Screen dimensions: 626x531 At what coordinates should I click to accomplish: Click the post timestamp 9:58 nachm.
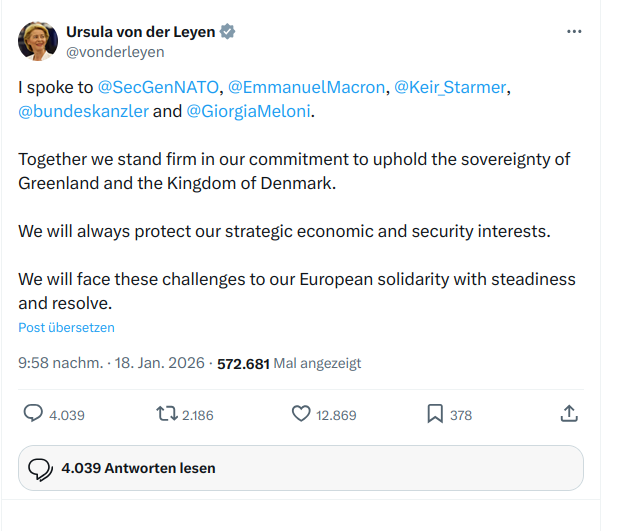point(59,363)
